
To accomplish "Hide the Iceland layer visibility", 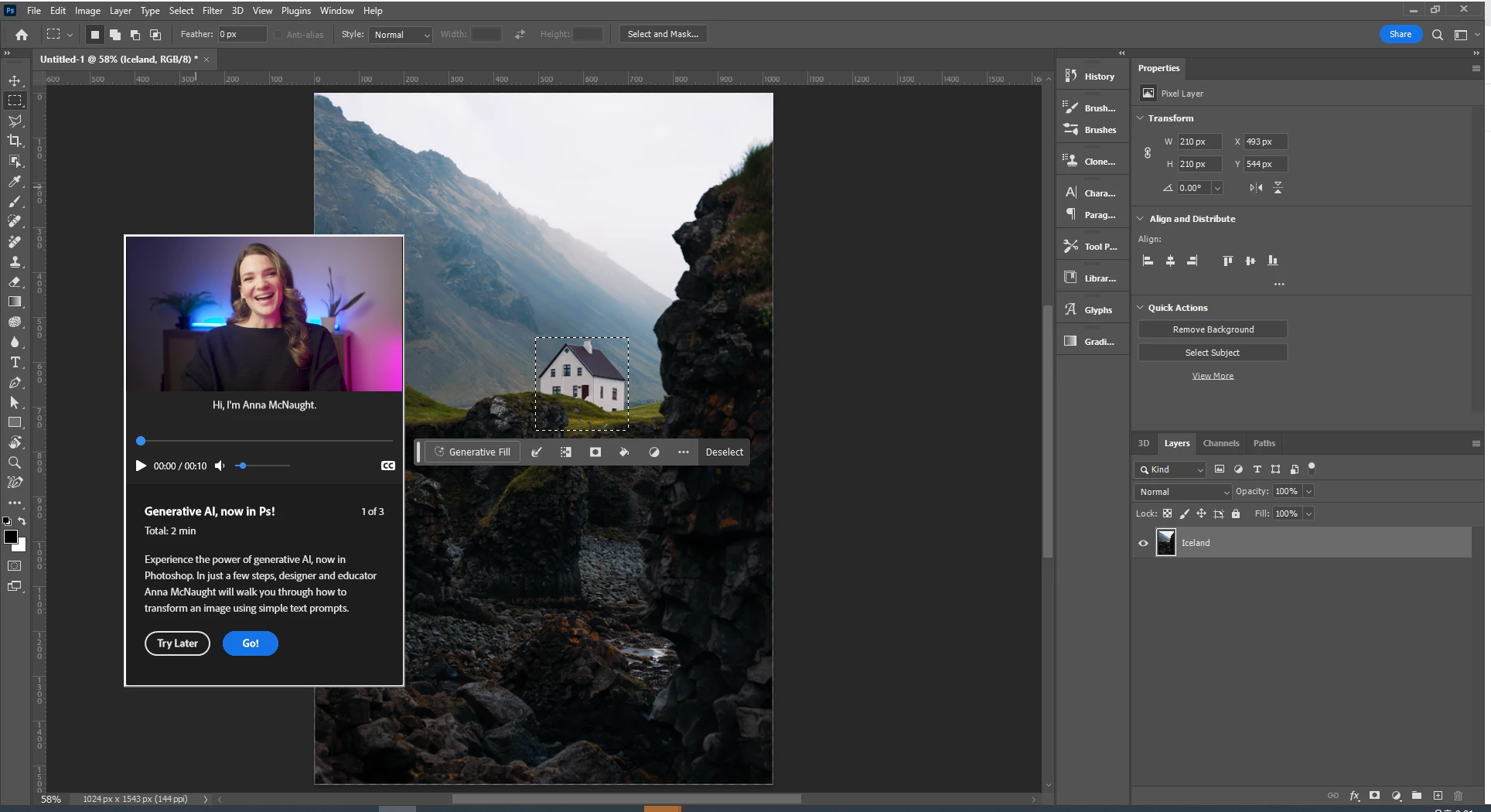I will tap(1143, 543).
